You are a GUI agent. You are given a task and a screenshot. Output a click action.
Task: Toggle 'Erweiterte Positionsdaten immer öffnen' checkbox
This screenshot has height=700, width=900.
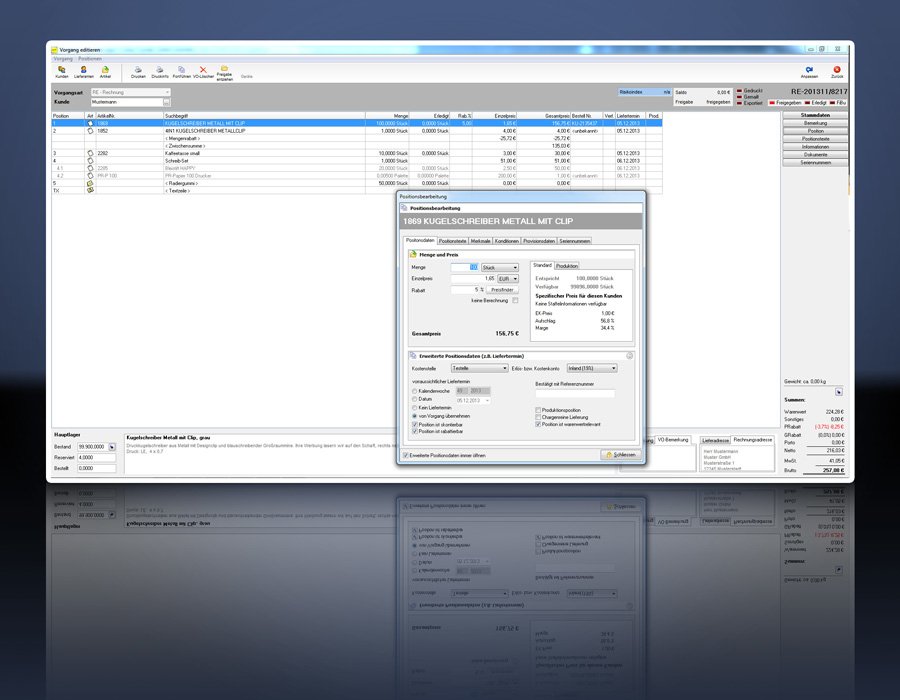pyautogui.click(x=406, y=456)
